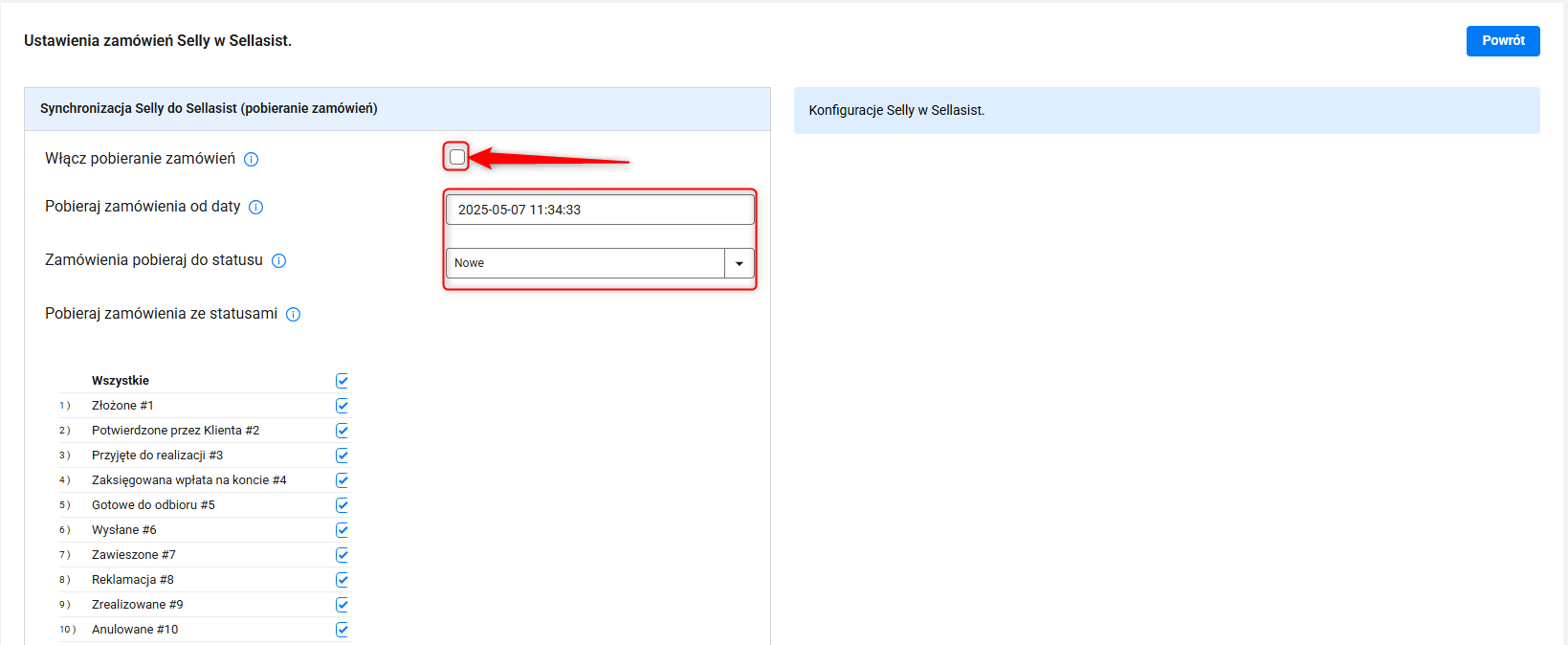
Task: Click the Włącz pobieranie zamówień label
Action: pos(140,159)
